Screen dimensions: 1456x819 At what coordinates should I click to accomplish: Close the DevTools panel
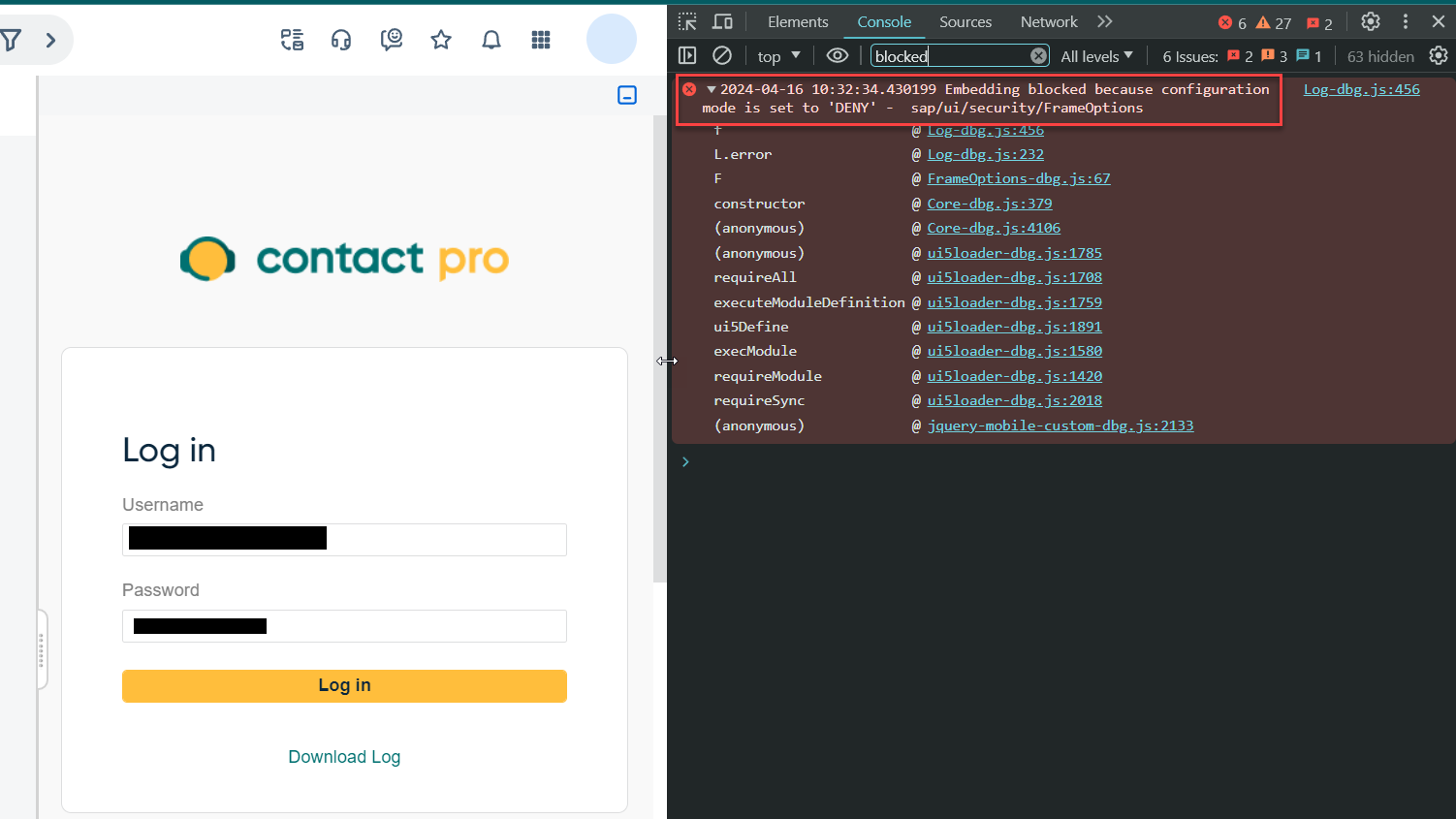point(1439,21)
